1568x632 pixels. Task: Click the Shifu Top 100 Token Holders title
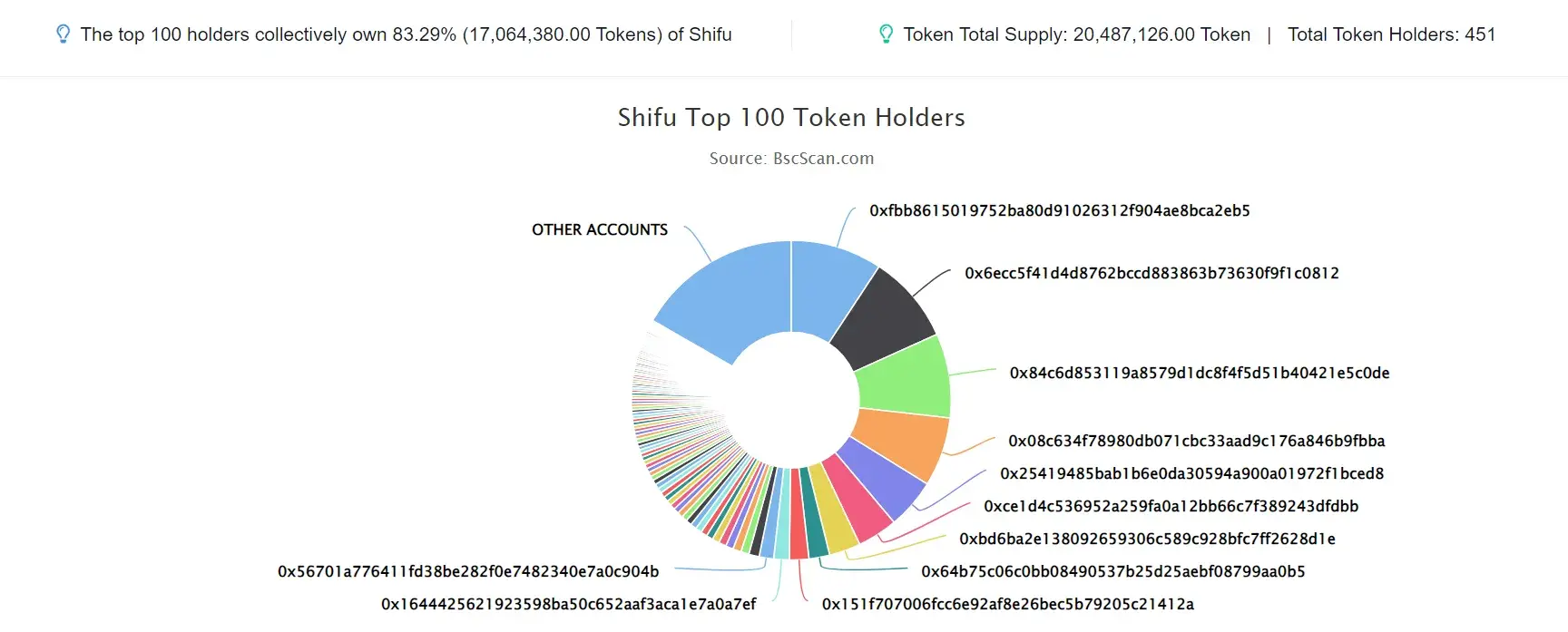click(x=791, y=118)
